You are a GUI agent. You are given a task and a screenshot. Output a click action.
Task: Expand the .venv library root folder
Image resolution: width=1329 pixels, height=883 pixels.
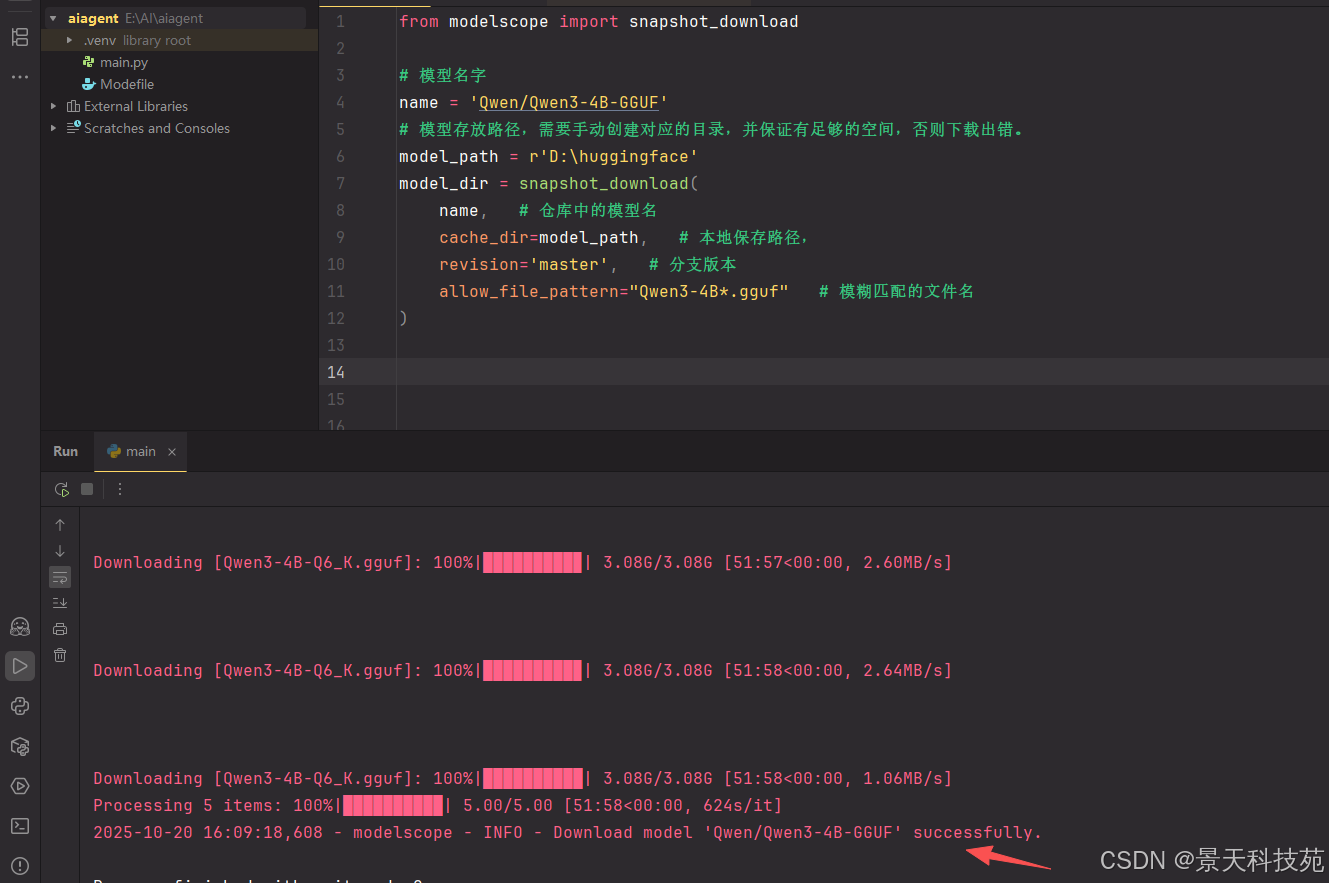[69, 40]
